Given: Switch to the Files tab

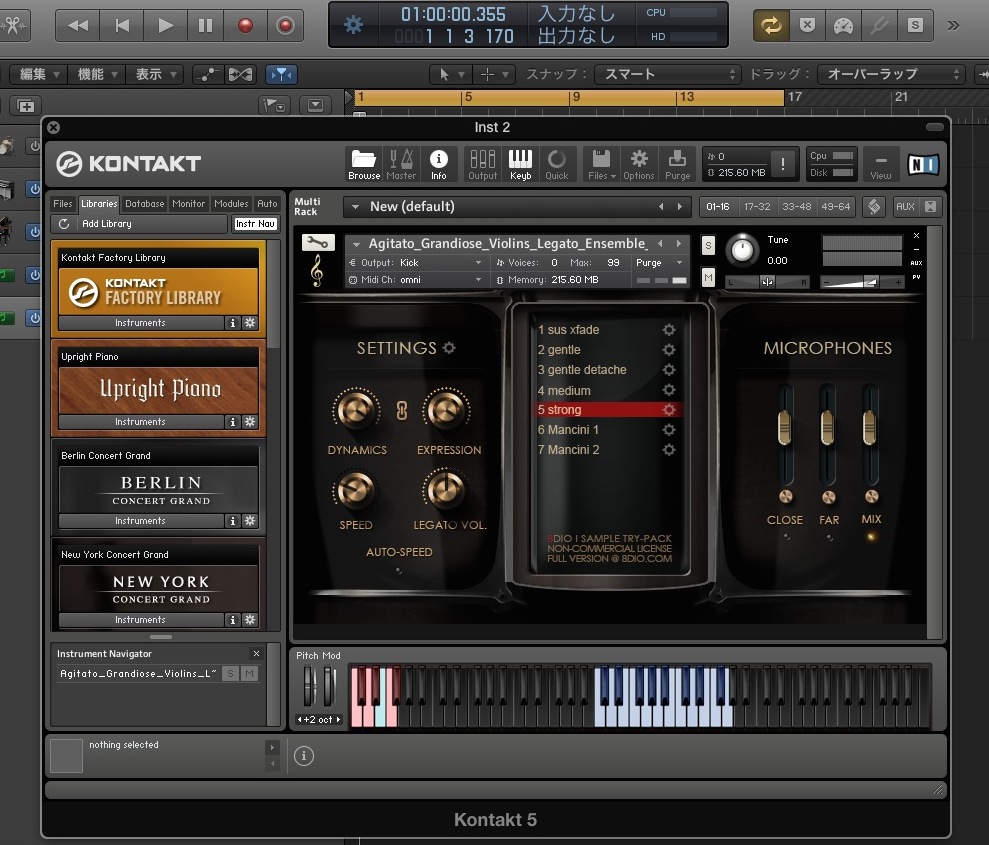Looking at the screenshot, I should click(62, 204).
